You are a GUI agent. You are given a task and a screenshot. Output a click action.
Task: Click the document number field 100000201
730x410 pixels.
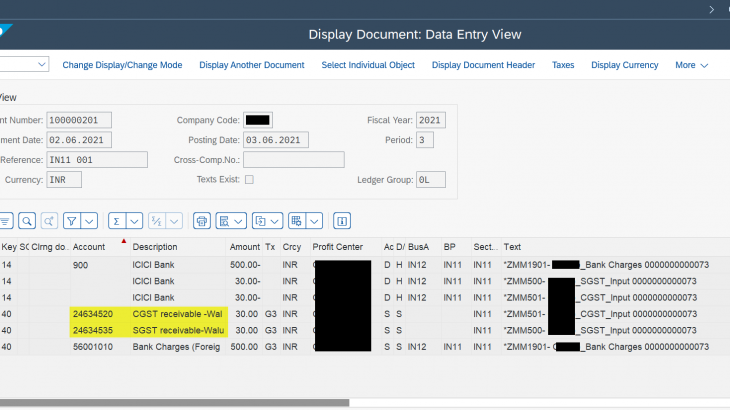click(79, 120)
